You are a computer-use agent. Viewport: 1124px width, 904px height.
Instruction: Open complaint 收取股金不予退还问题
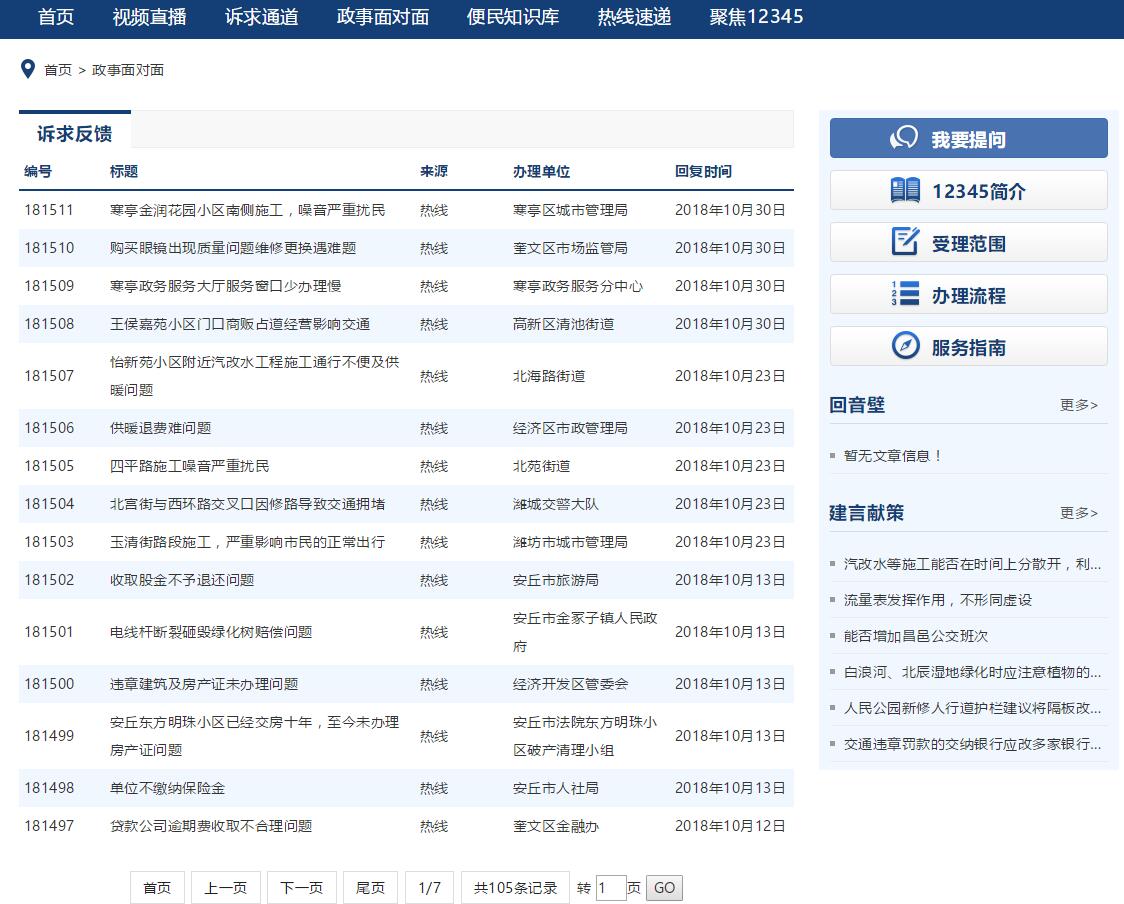coord(182,580)
